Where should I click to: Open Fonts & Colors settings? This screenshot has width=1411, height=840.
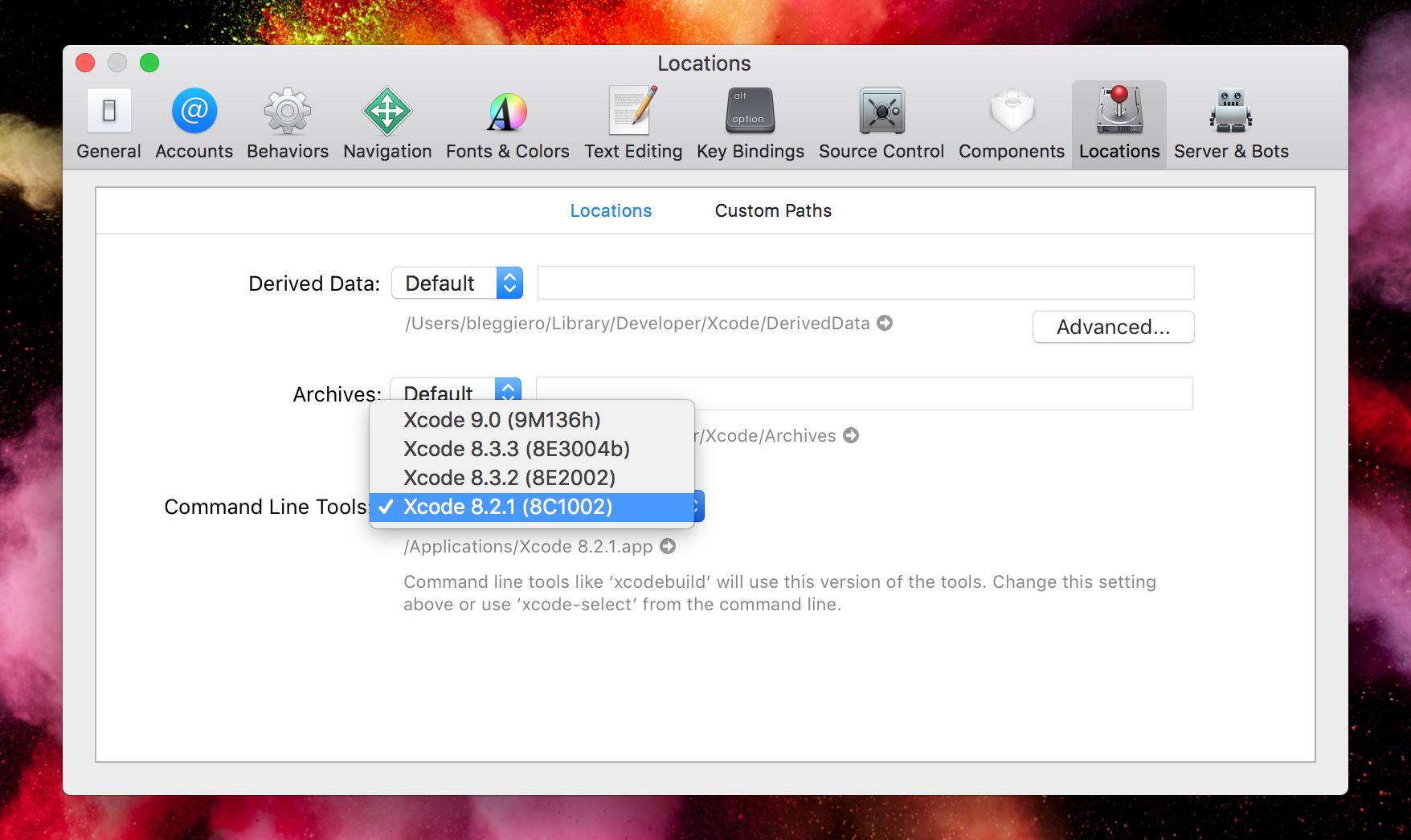tap(507, 122)
